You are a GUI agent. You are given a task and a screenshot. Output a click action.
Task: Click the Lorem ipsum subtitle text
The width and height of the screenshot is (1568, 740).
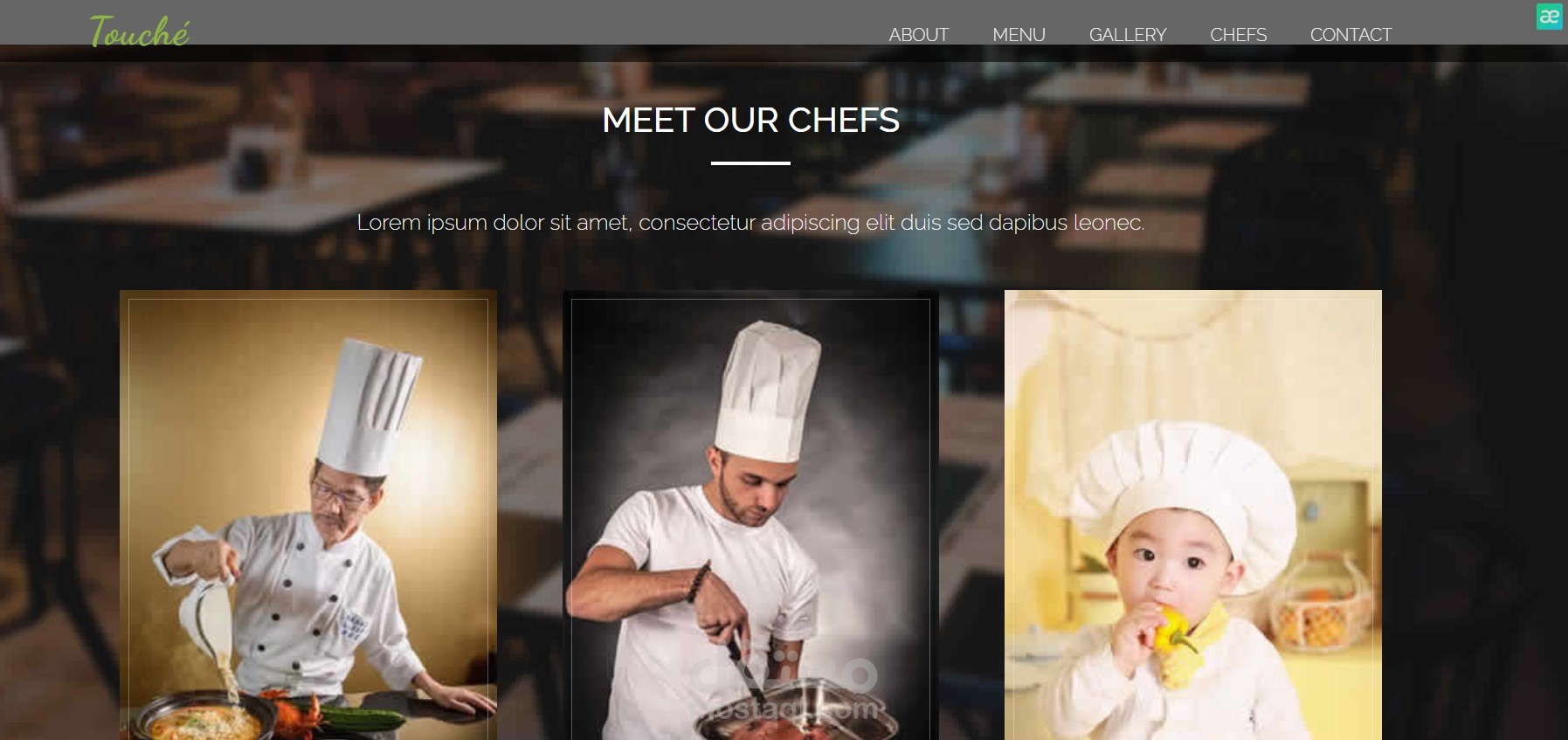750,223
